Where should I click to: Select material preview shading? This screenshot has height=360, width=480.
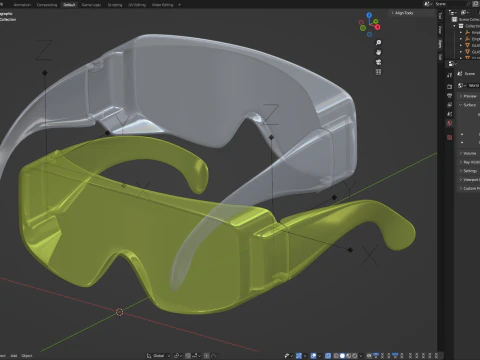349,356
